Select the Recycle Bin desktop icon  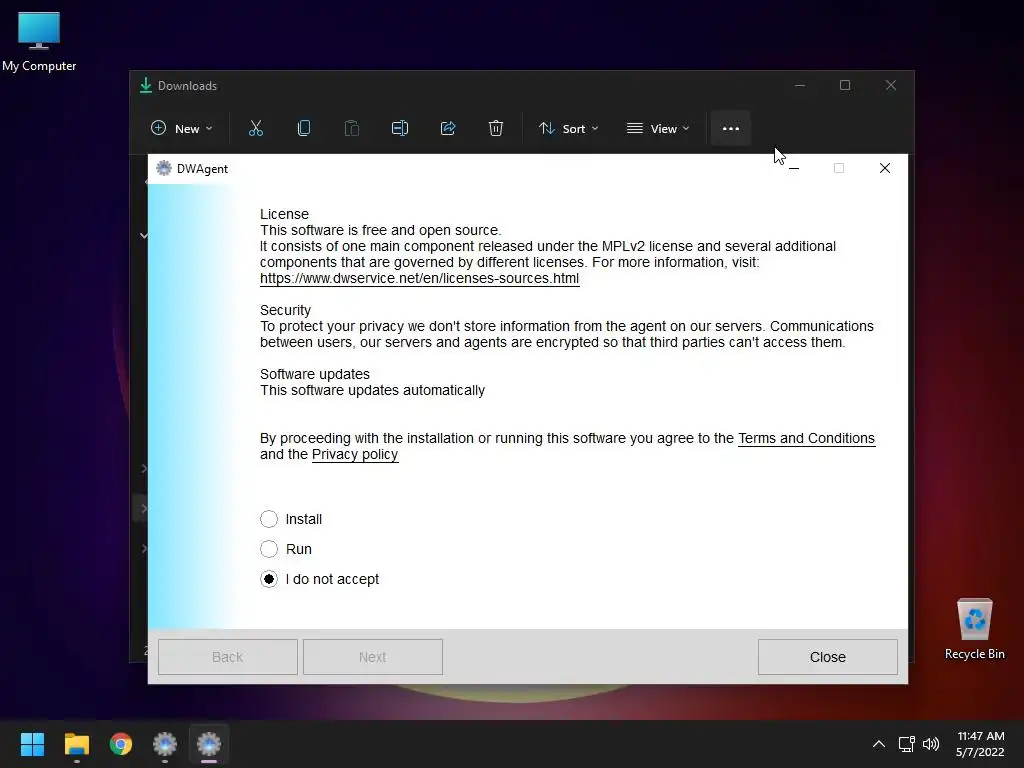[974, 630]
